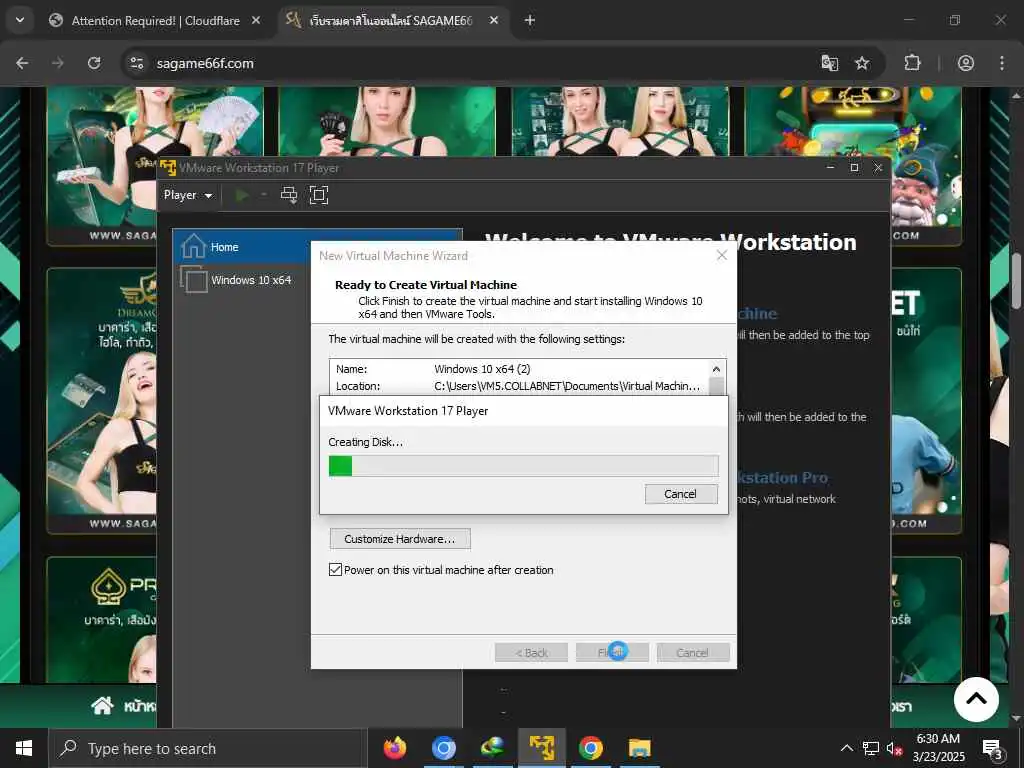This screenshot has width=1024, height=768.
Task: Click the VMware Workstation title bar icon
Action: [168, 168]
